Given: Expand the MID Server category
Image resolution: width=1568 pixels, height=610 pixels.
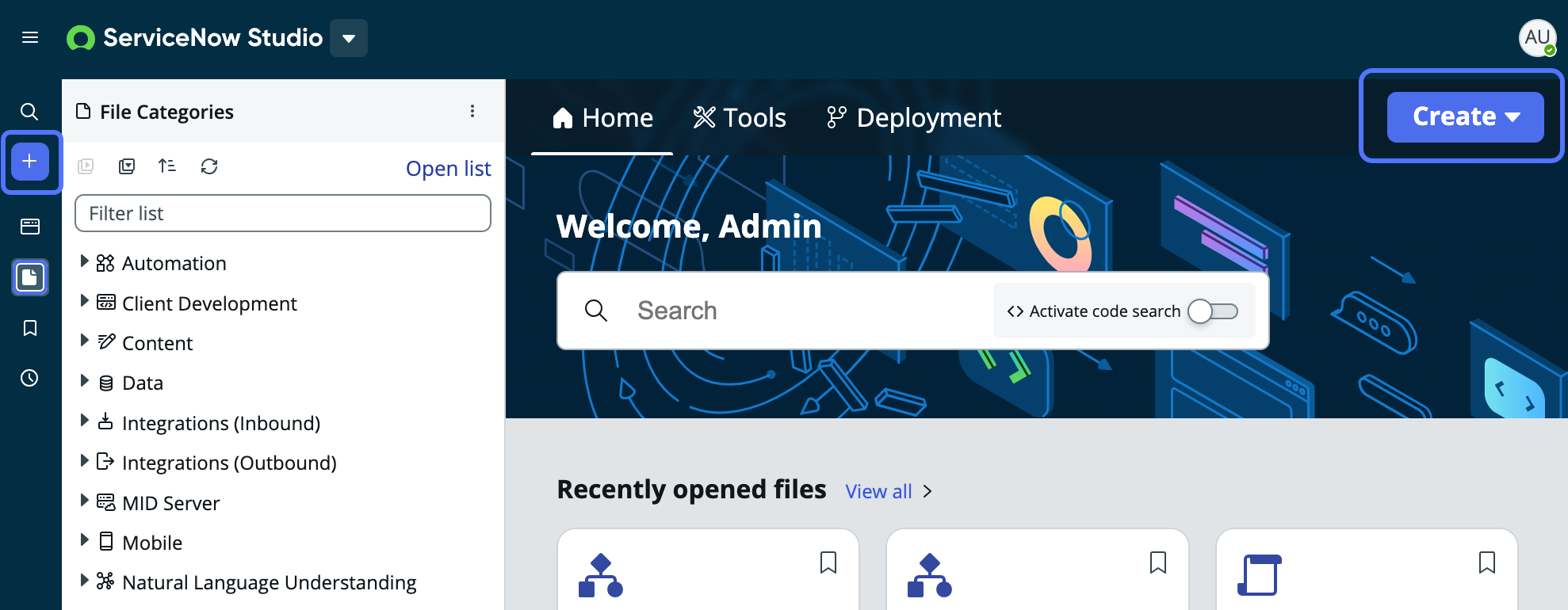Looking at the screenshot, I should tap(84, 501).
